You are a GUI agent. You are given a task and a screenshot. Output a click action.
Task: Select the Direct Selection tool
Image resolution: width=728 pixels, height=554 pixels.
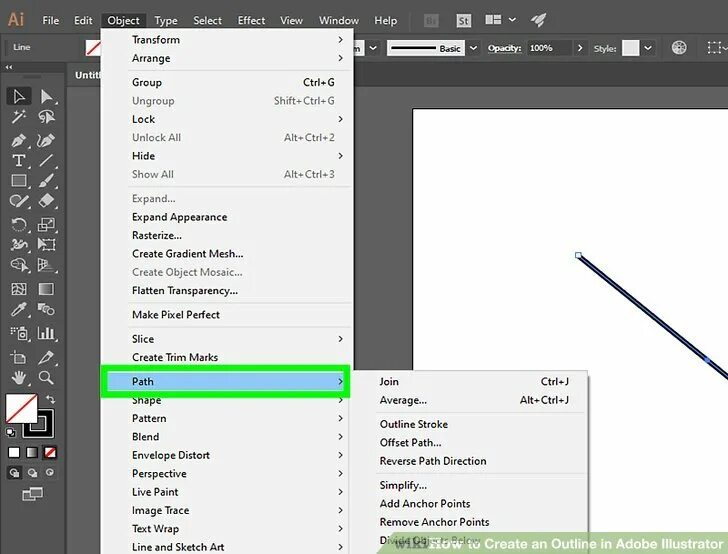[46, 96]
